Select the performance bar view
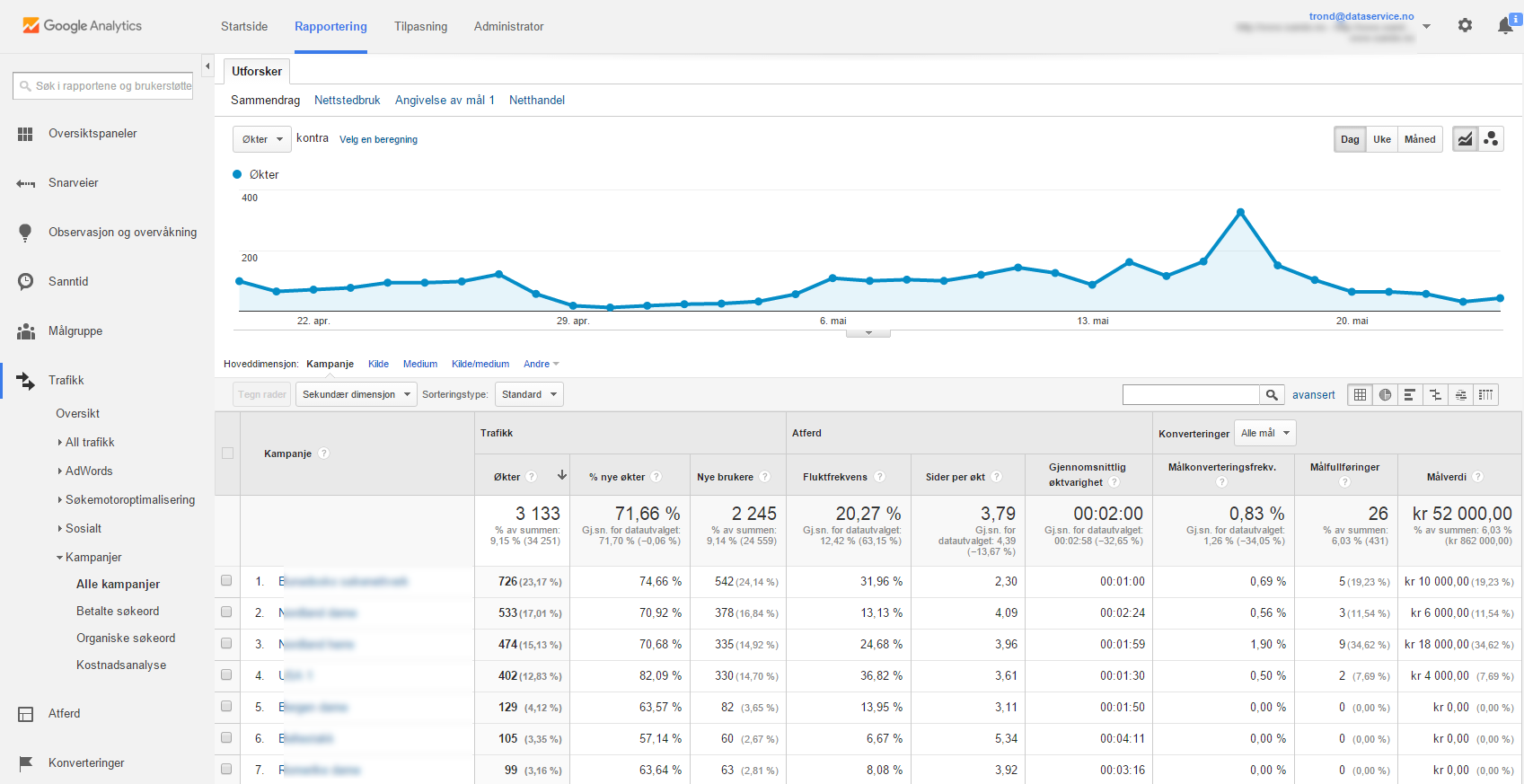Image resolution: width=1524 pixels, height=784 pixels. click(1410, 394)
